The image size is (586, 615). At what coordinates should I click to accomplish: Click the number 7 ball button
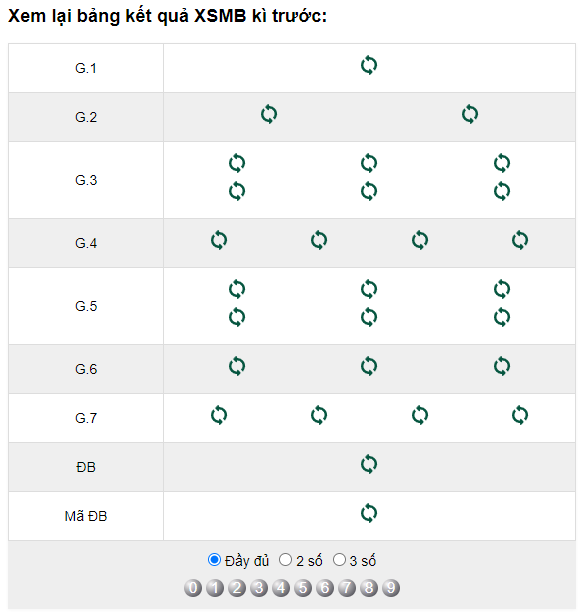[x=347, y=588]
